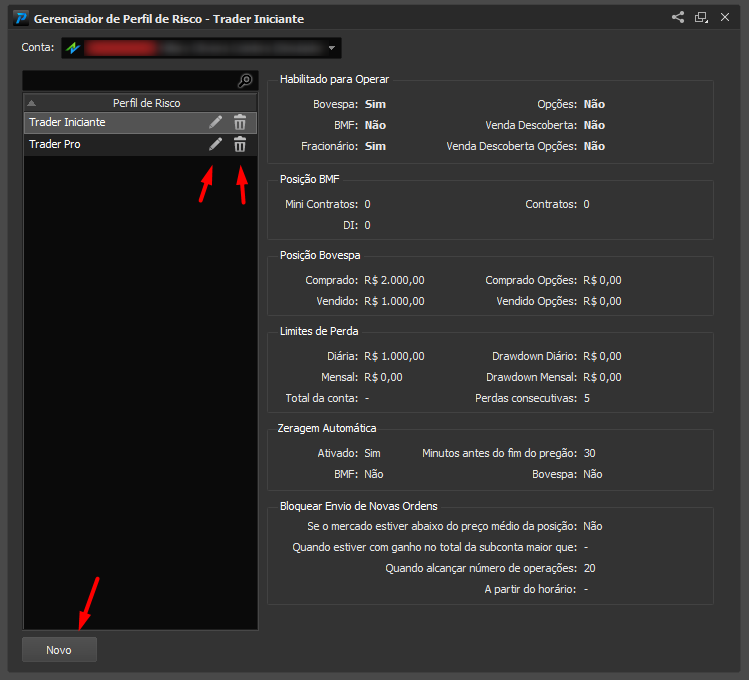Click the Vendido Opções value R$ 0,00
Screen dimensions: 749x680
tap(602, 301)
